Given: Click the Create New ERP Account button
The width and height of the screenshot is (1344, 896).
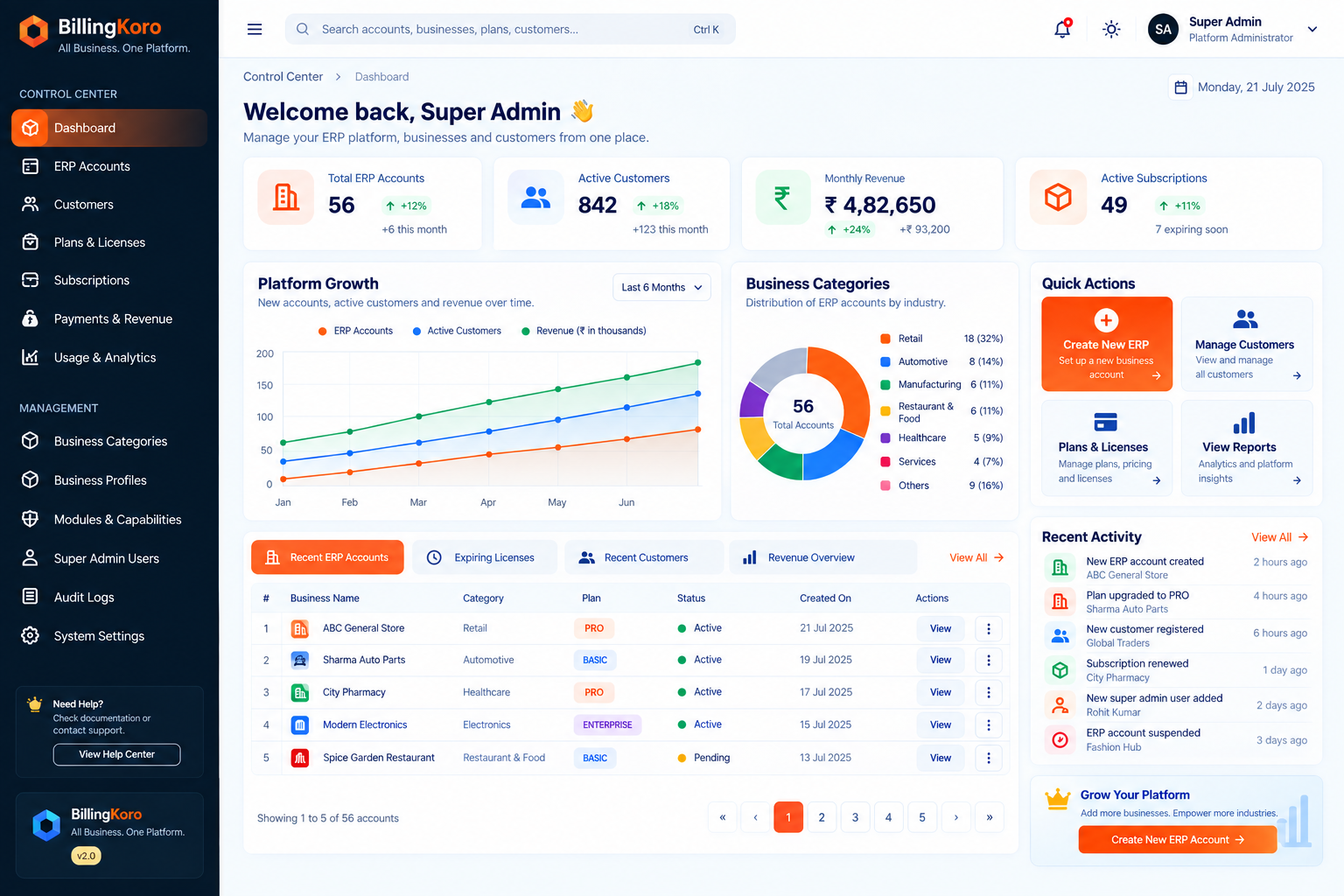Looking at the screenshot, I should (x=1177, y=840).
